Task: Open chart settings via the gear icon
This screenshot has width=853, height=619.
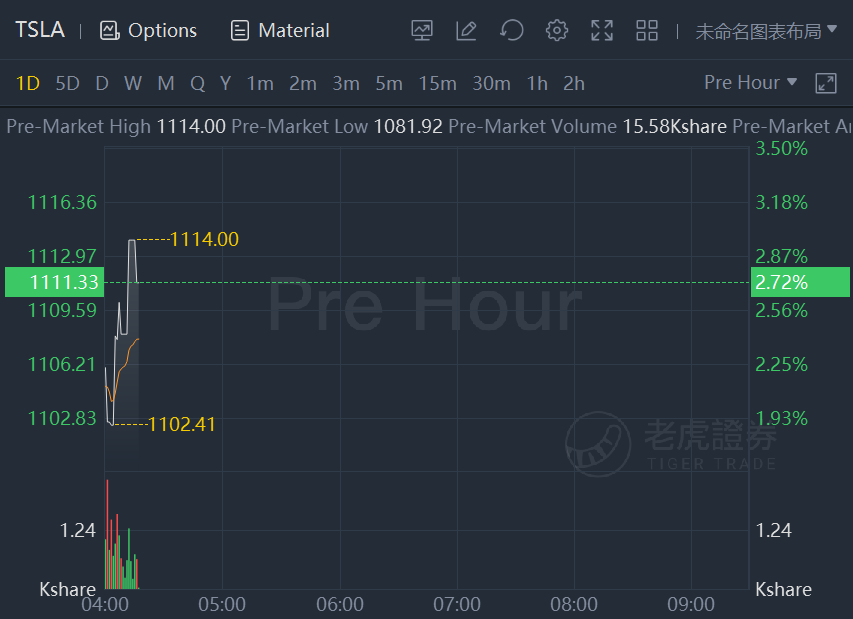Action: click(557, 30)
